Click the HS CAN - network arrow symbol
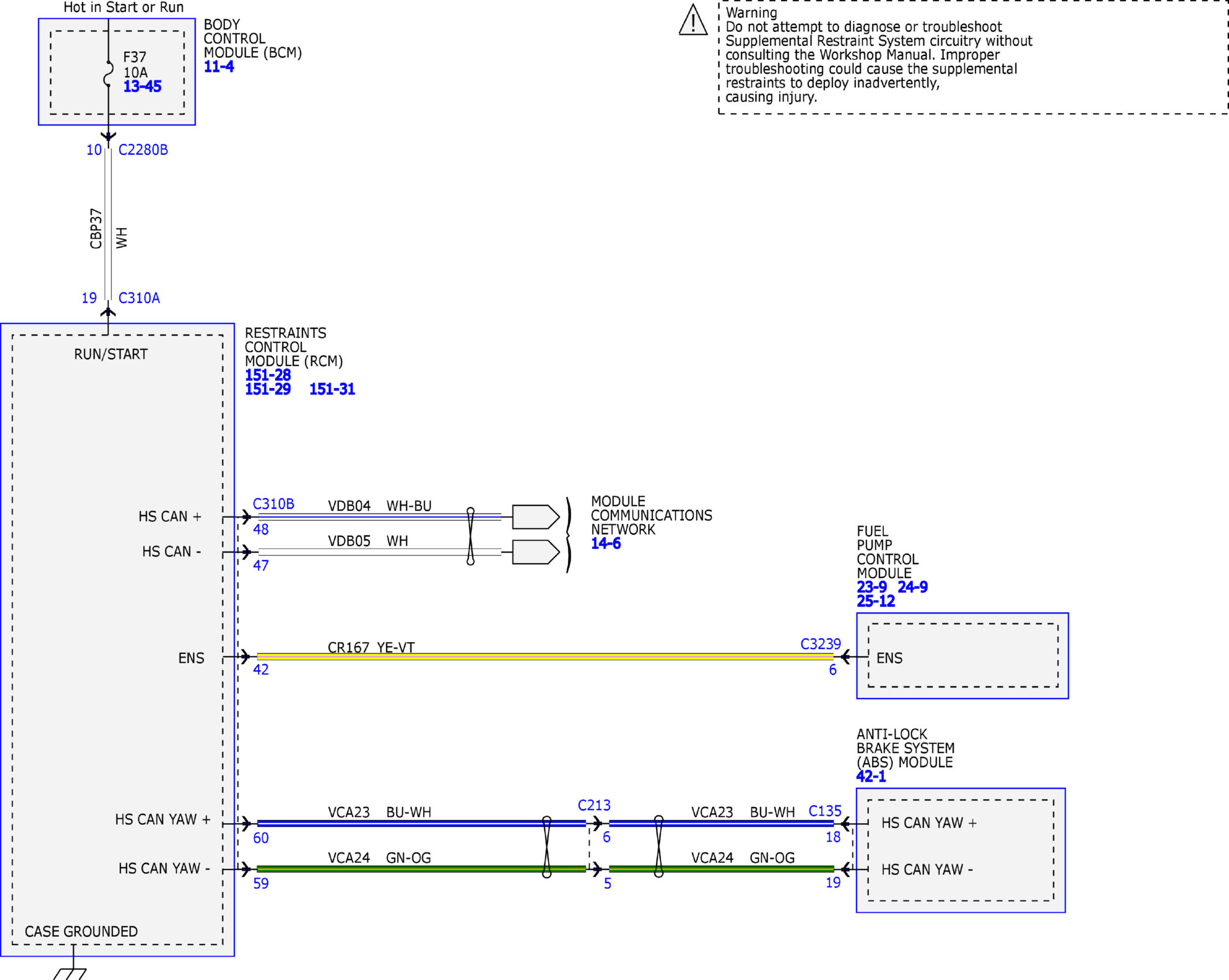Screen dimensions: 1229x980 535,552
